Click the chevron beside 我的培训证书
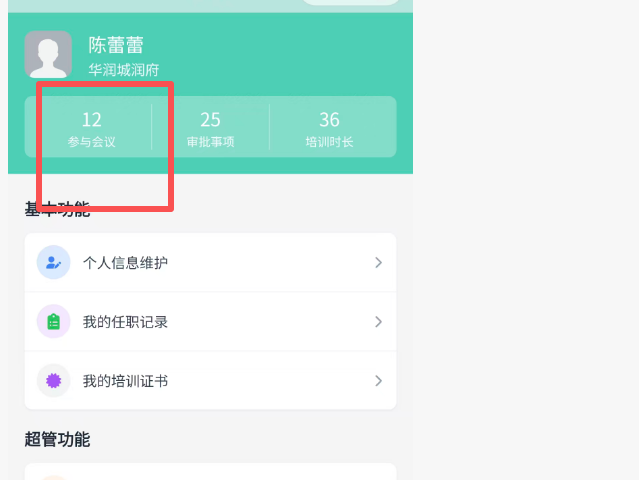639x480 pixels. click(x=379, y=380)
